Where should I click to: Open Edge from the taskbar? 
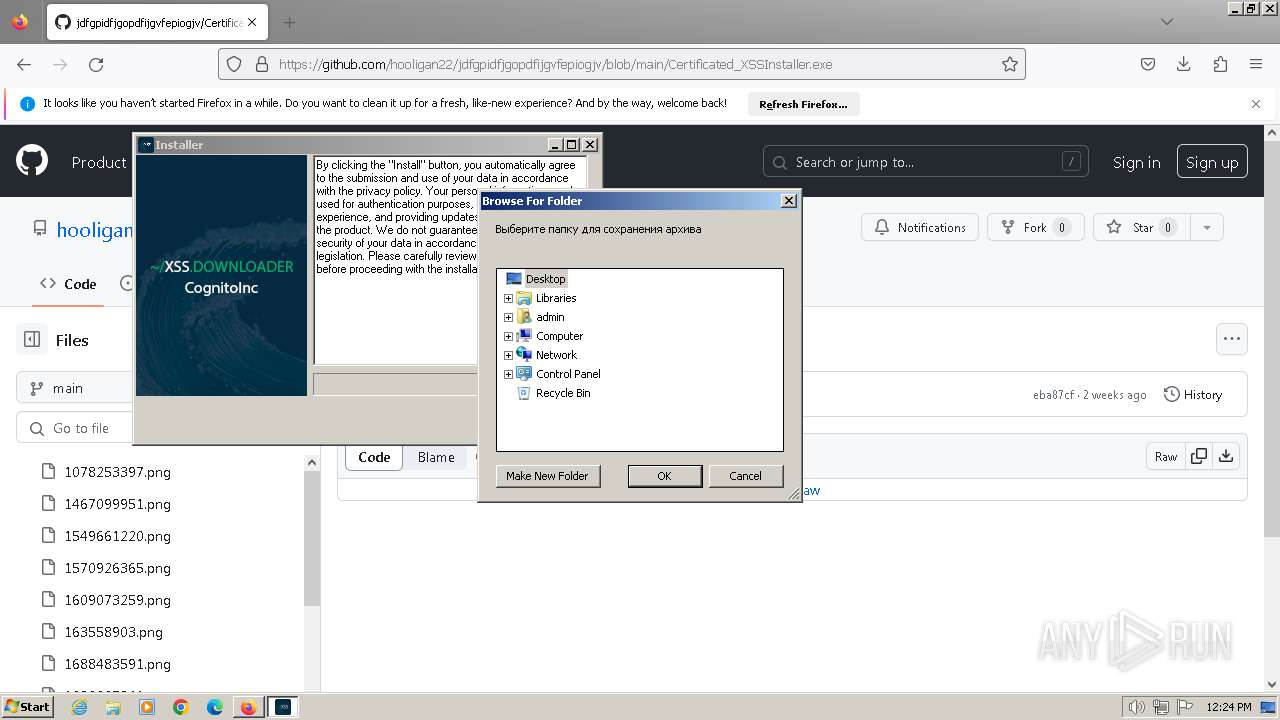(215, 707)
